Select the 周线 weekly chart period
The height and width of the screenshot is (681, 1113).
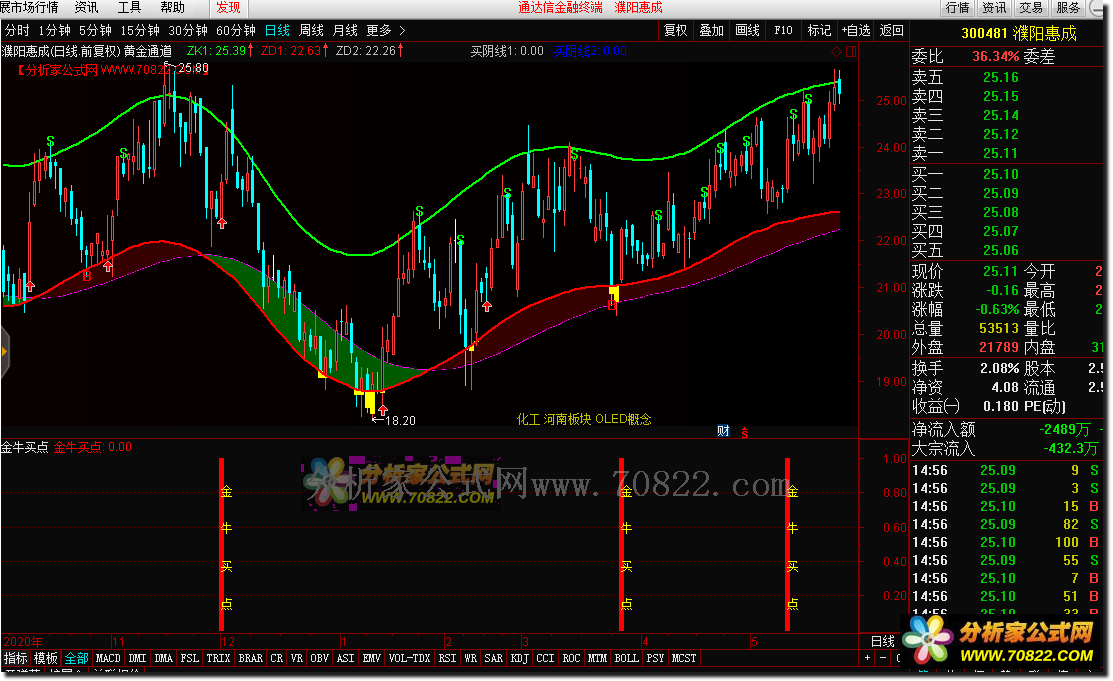click(x=312, y=31)
